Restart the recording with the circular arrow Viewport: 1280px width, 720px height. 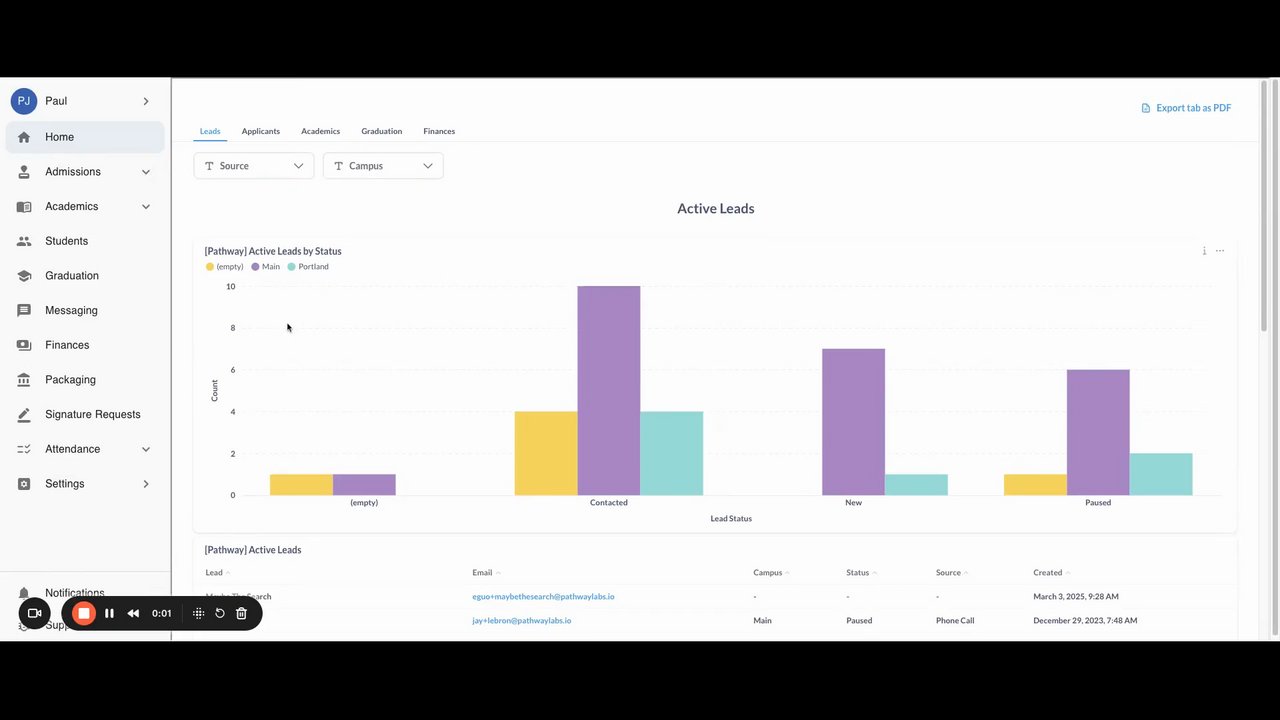click(220, 613)
